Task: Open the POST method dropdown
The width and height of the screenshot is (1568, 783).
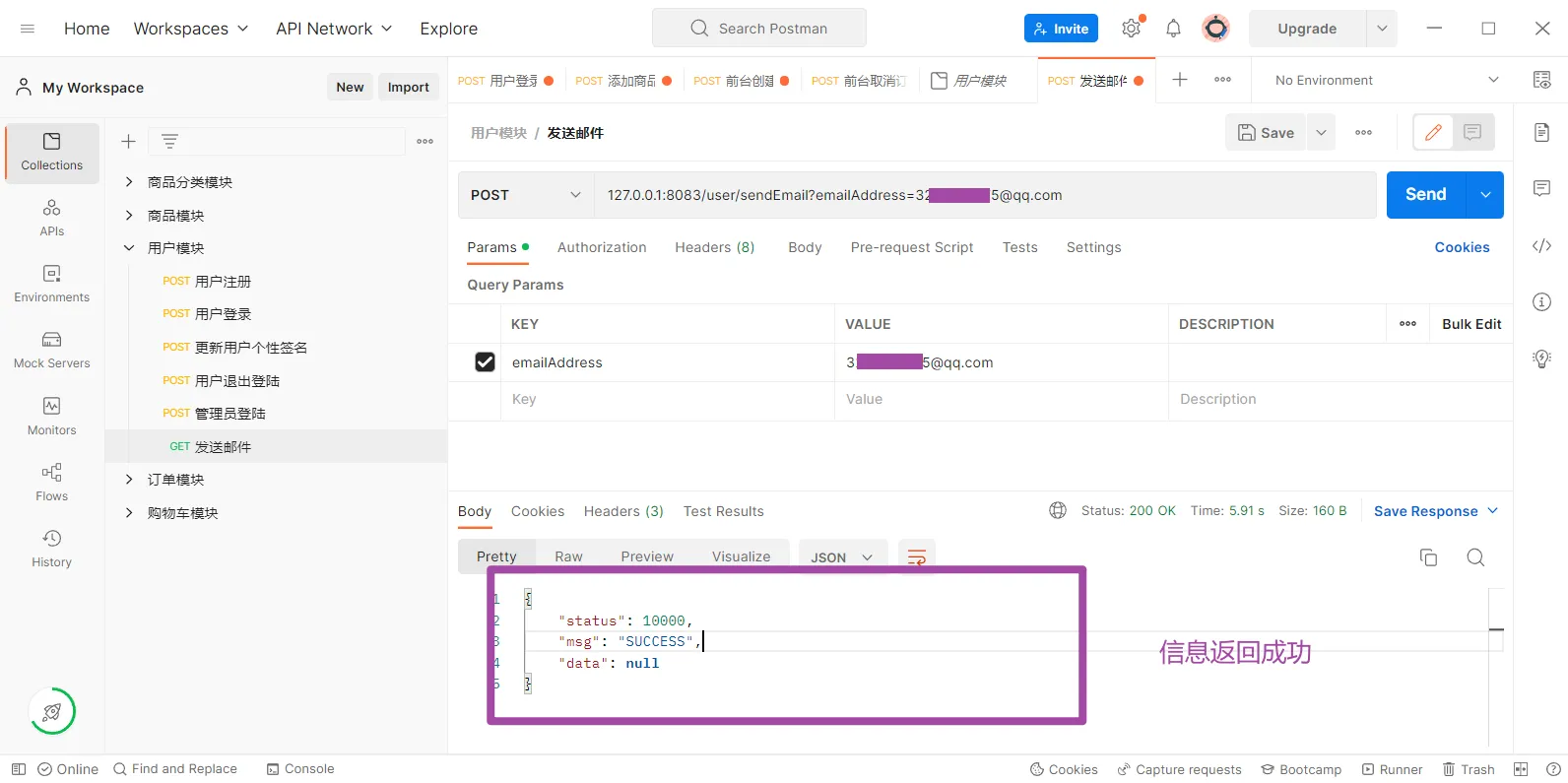Action: 525,195
